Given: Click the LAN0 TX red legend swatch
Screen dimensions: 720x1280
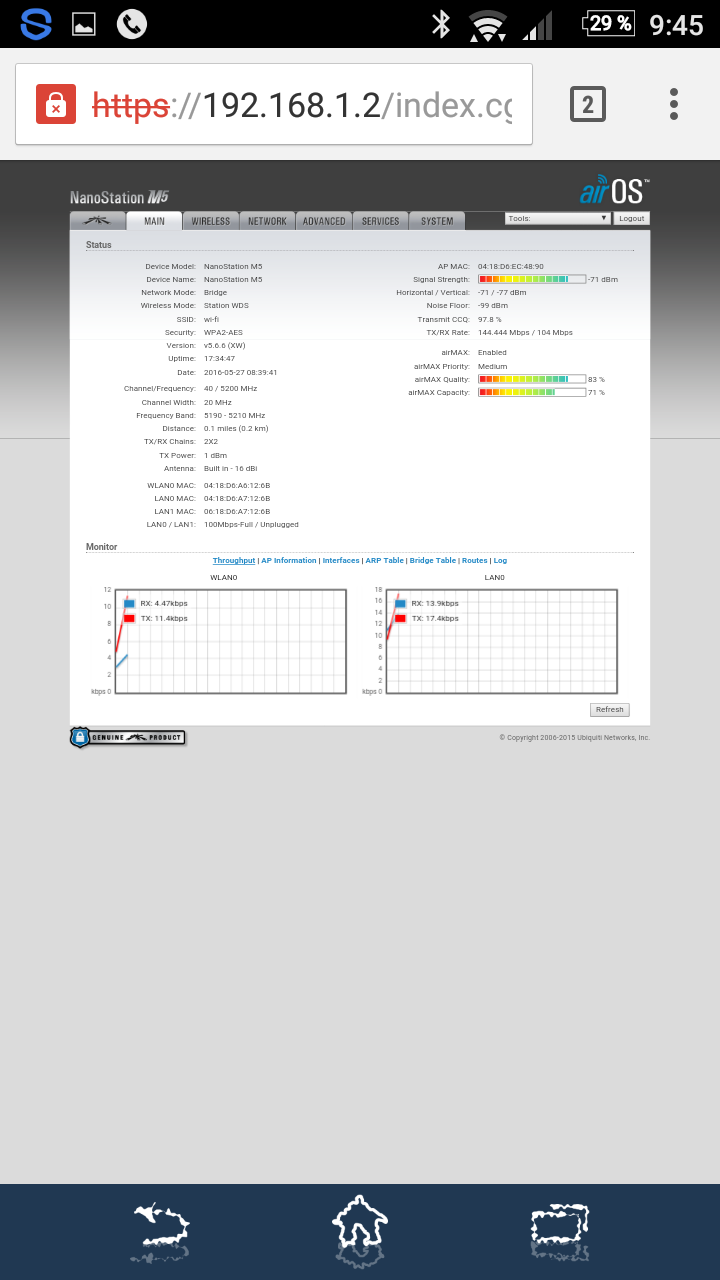Looking at the screenshot, I should (400, 619).
